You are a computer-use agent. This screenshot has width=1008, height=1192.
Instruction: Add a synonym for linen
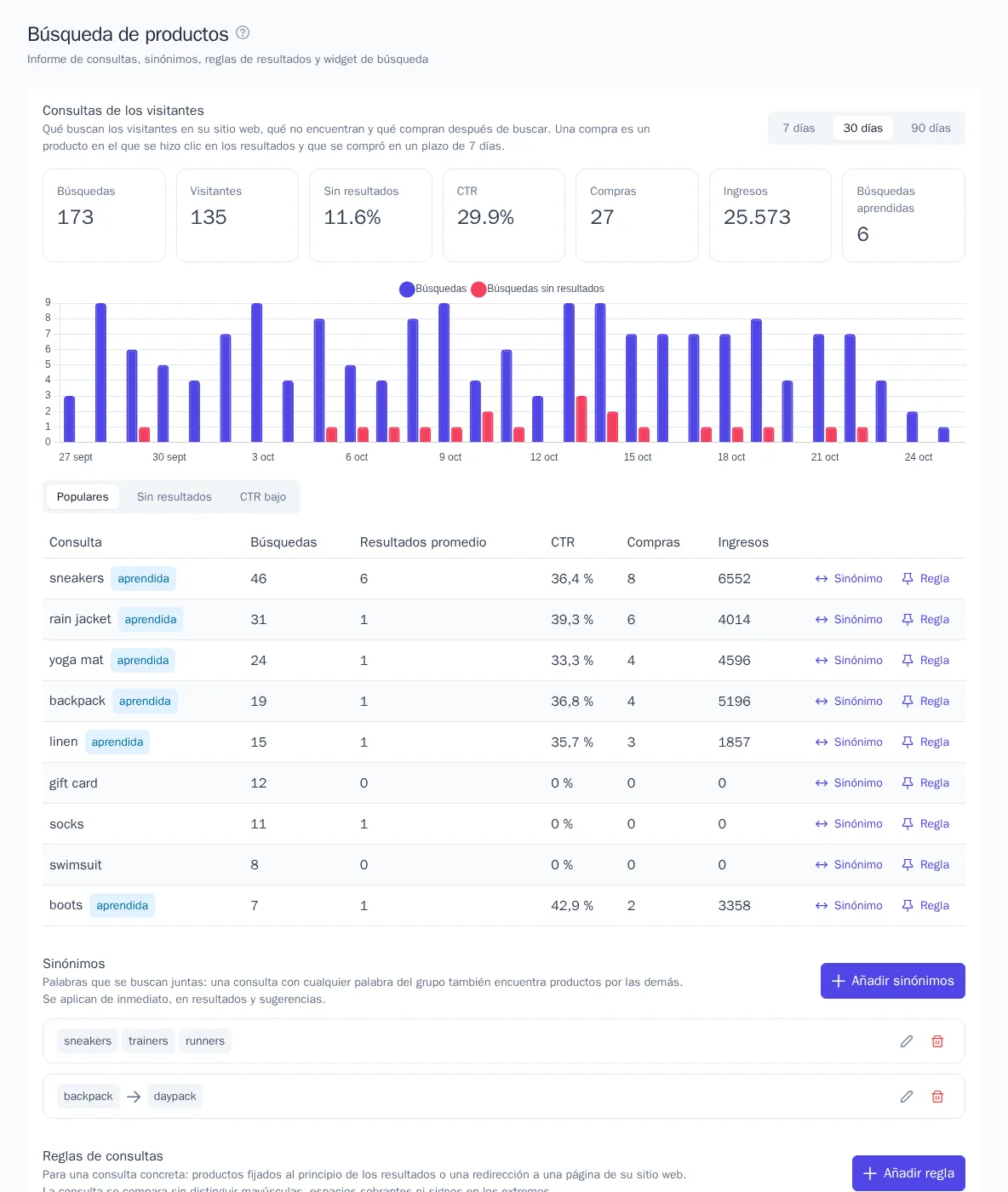point(849,742)
